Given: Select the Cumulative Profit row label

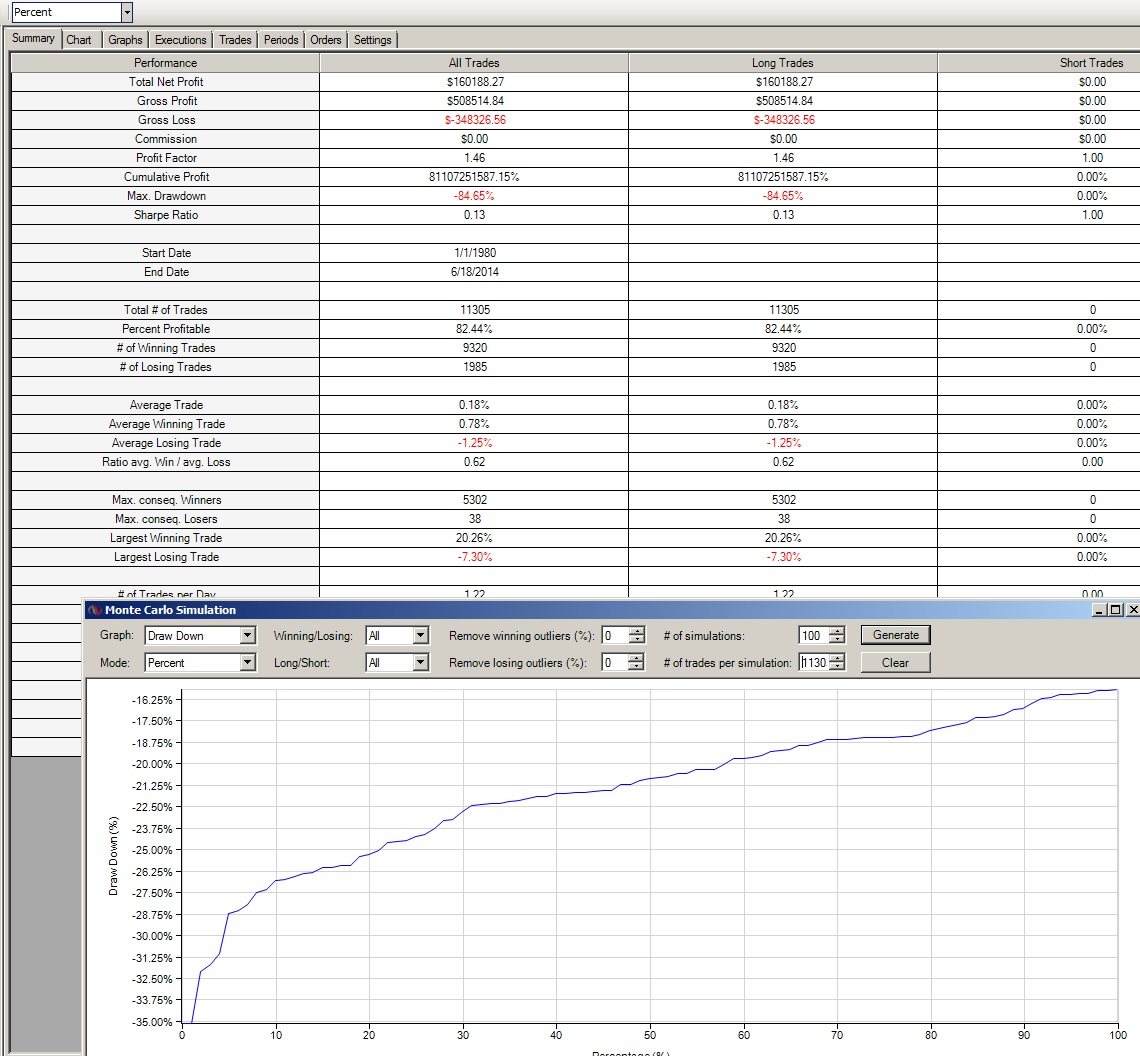Looking at the screenshot, I should tap(166, 177).
